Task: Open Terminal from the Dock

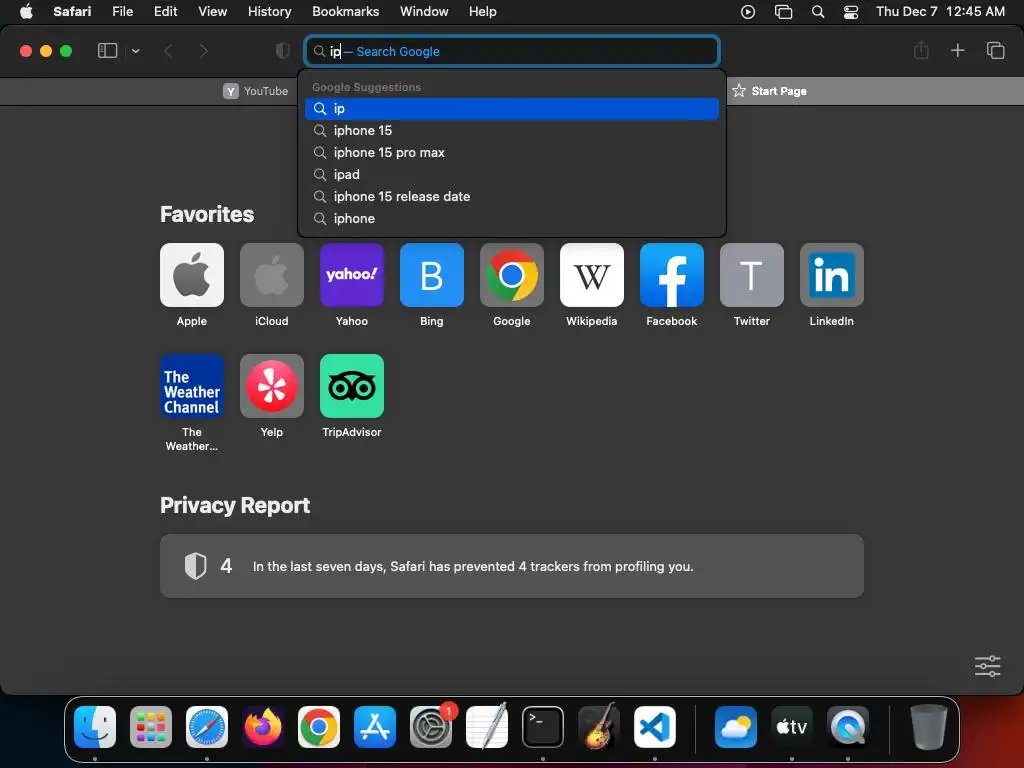Action: tap(543, 727)
